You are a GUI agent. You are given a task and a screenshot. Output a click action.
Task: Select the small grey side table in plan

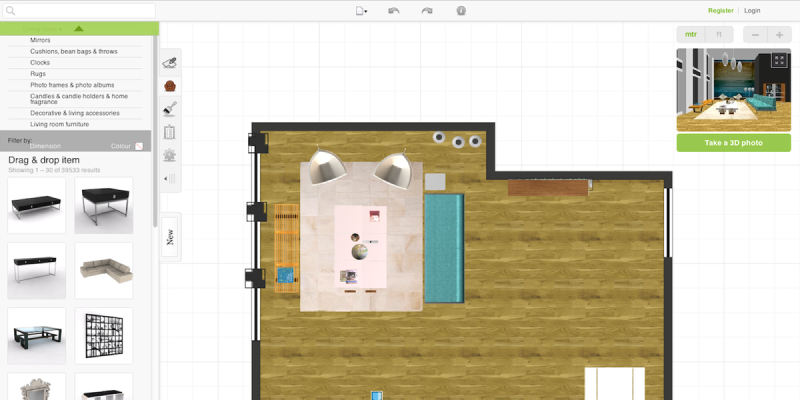(x=435, y=182)
